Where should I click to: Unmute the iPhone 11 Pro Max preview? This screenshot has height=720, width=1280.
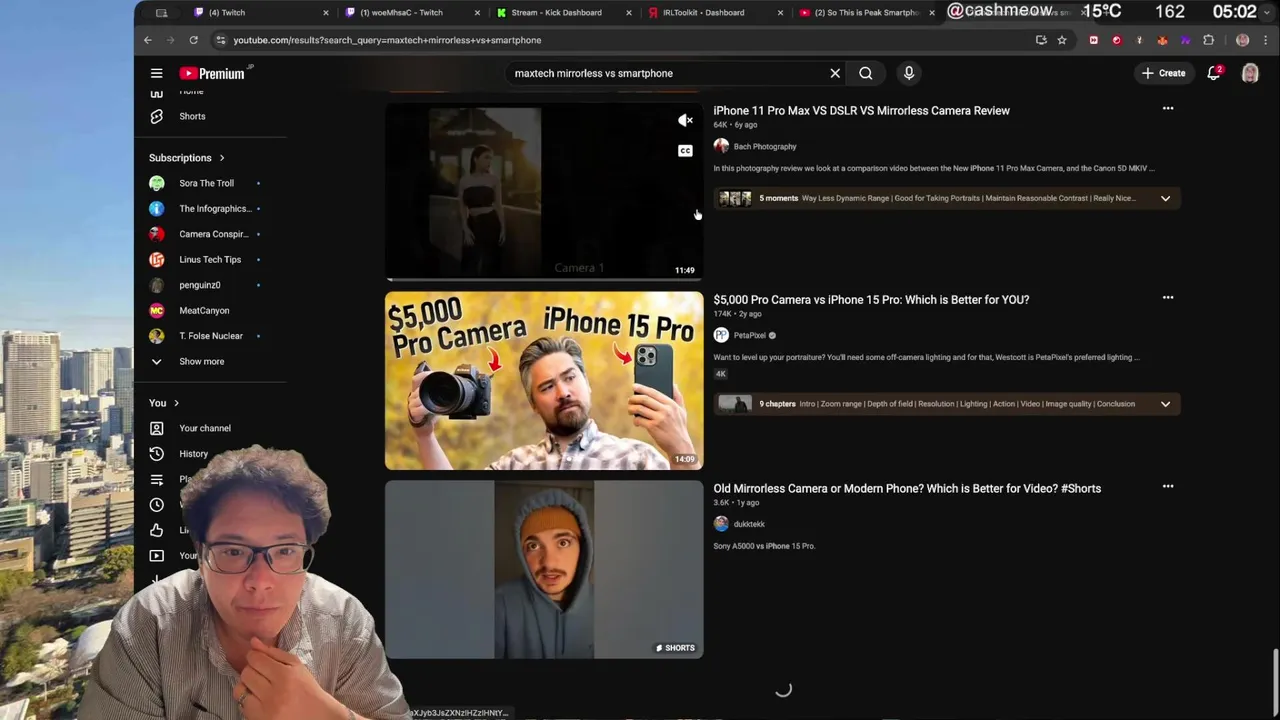point(685,121)
